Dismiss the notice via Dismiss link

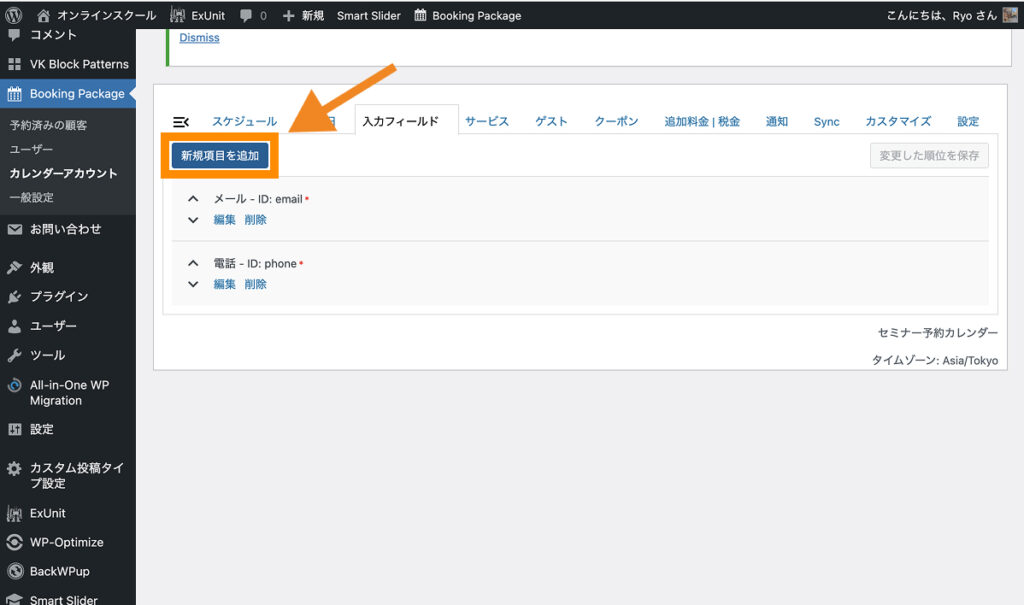point(199,38)
